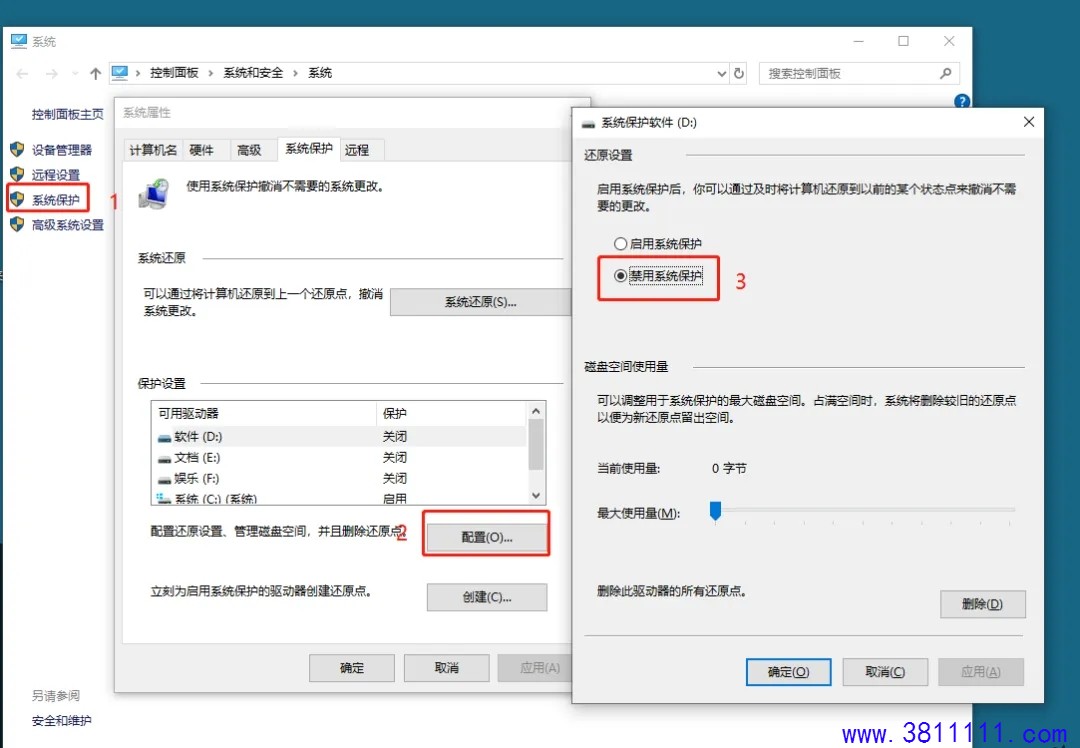Select 系统和安全 in the breadcrumb path
Screen dimensions: 1080x748
[x=253, y=73]
